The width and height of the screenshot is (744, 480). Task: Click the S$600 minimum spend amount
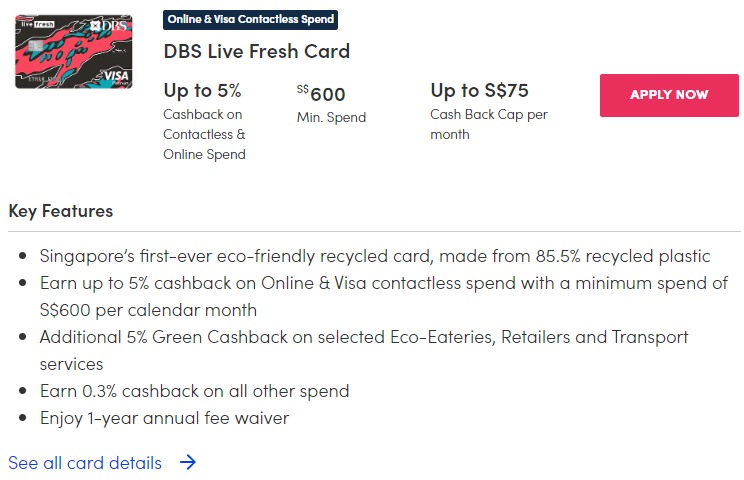(321, 94)
